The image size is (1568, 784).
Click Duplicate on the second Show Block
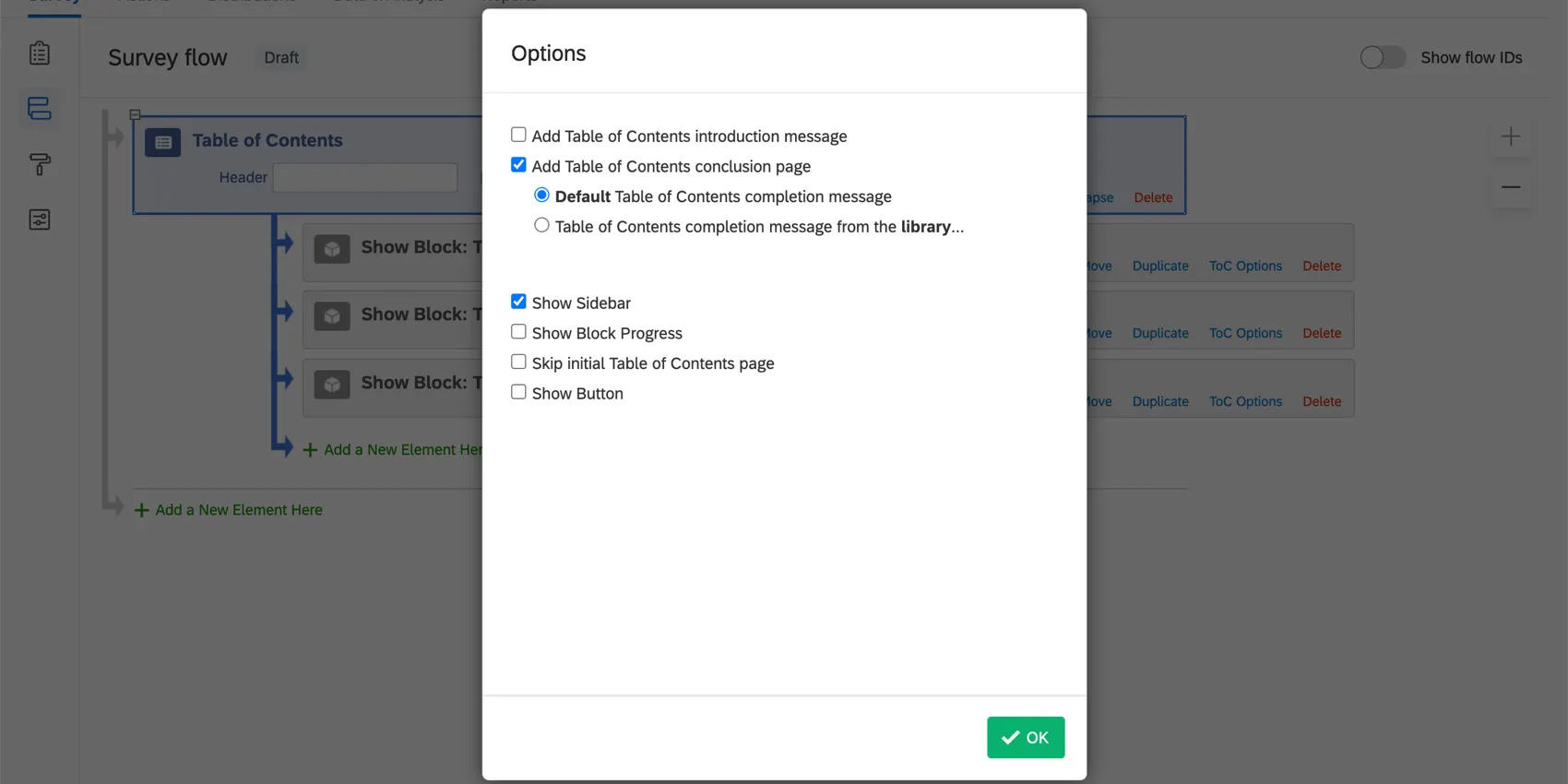point(1160,333)
